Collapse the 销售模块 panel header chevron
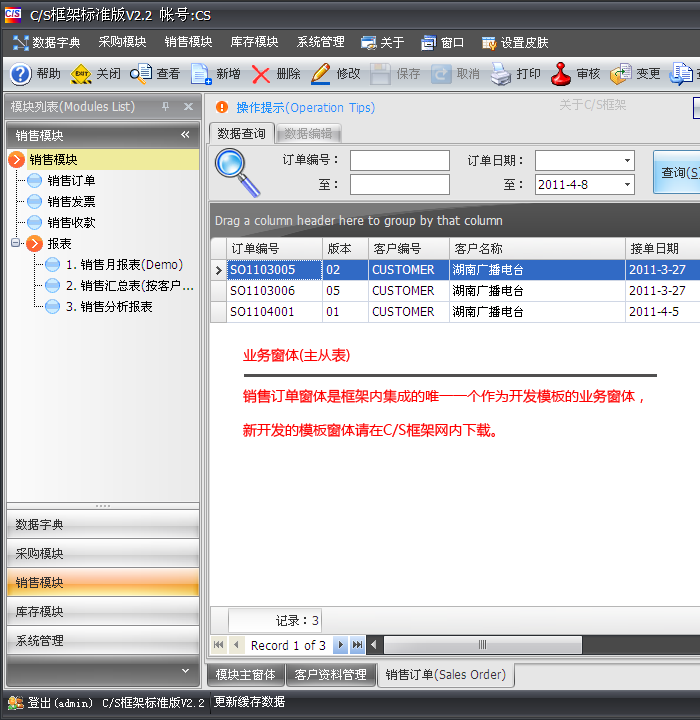 coord(185,135)
